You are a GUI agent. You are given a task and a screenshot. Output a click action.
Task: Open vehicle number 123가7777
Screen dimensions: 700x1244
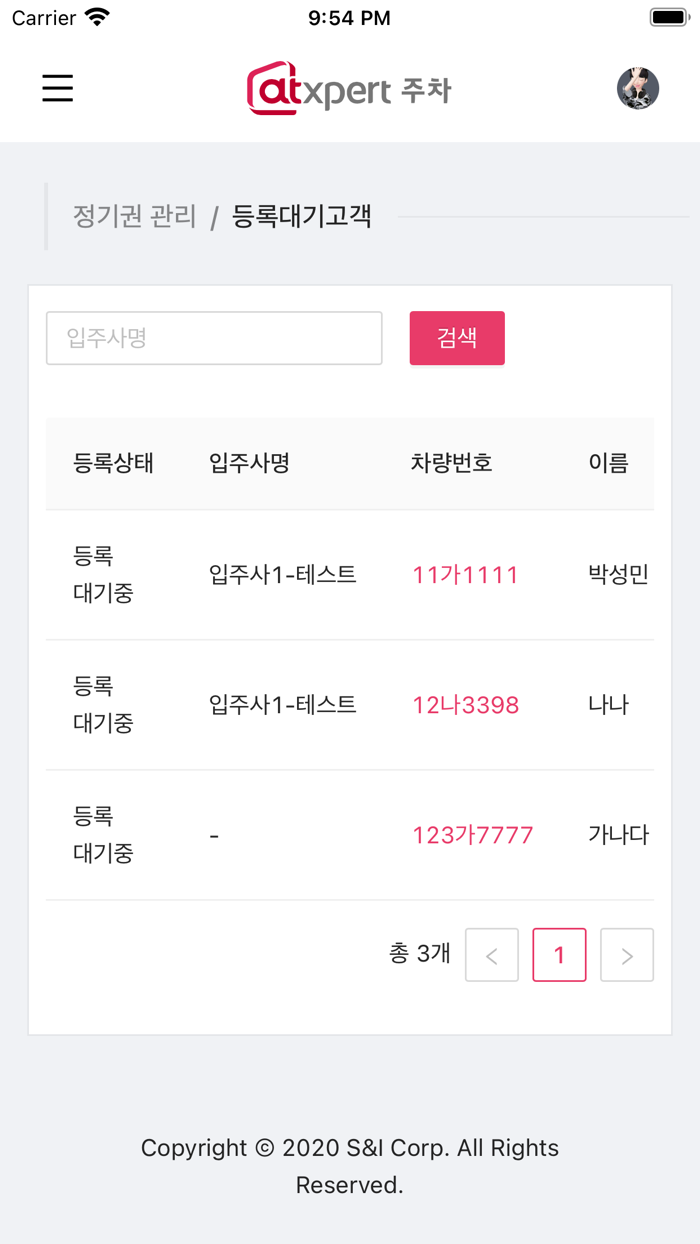(472, 834)
